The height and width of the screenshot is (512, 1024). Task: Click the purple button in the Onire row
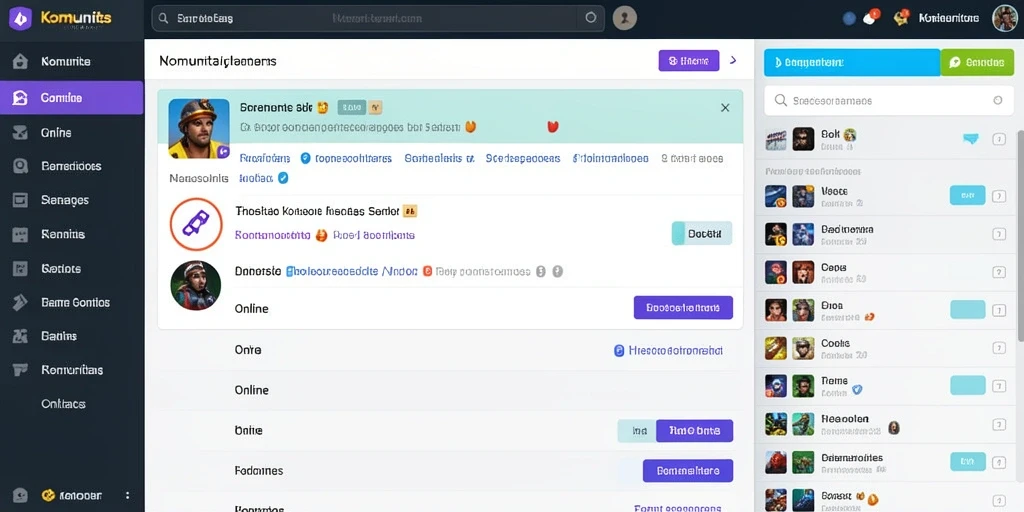point(694,431)
